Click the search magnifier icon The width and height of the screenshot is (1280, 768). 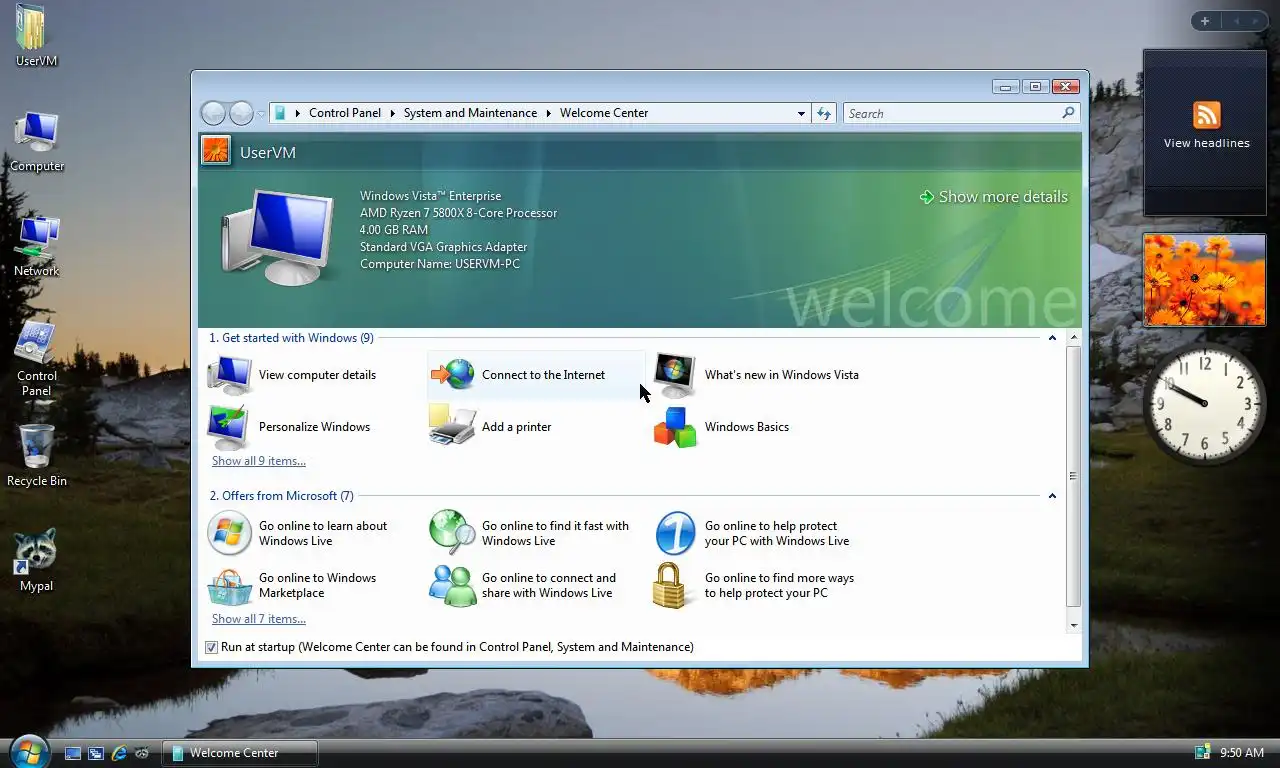[x=1068, y=113]
